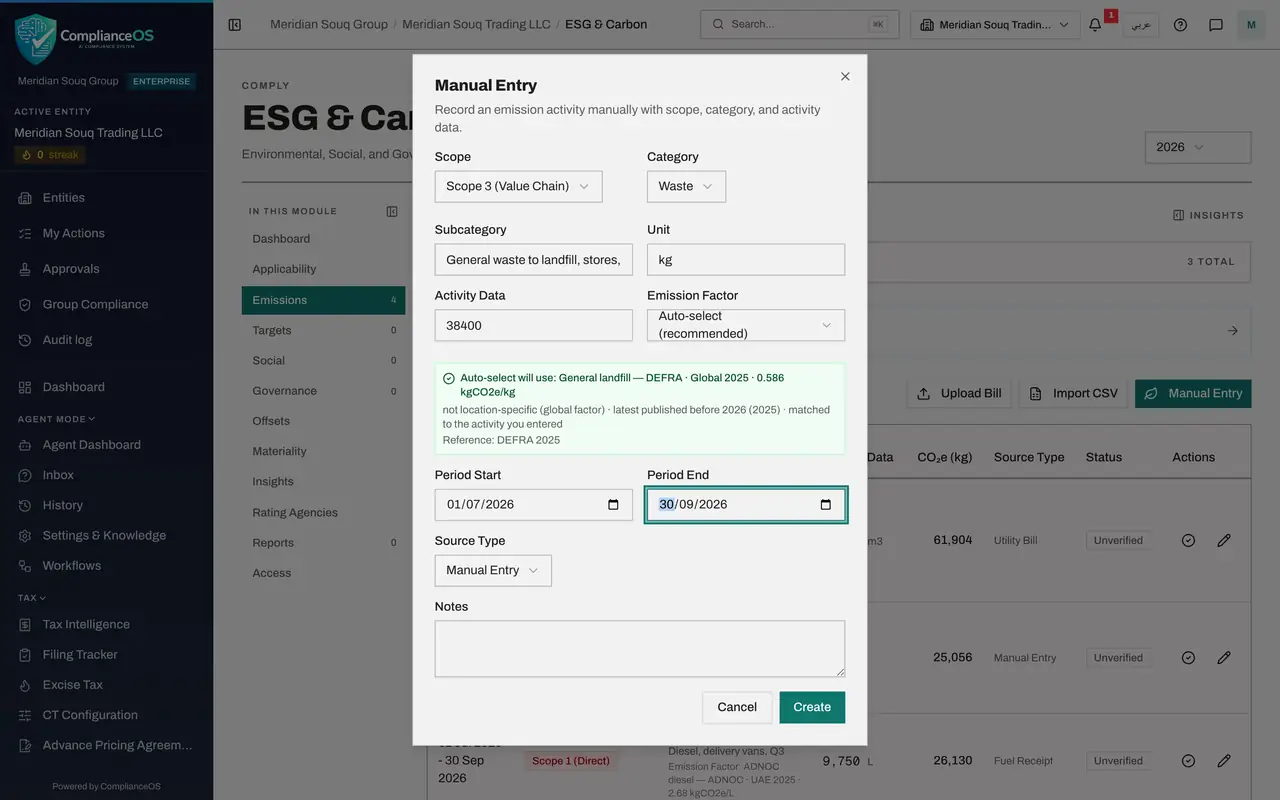Open notifications bell

pos(1095,24)
